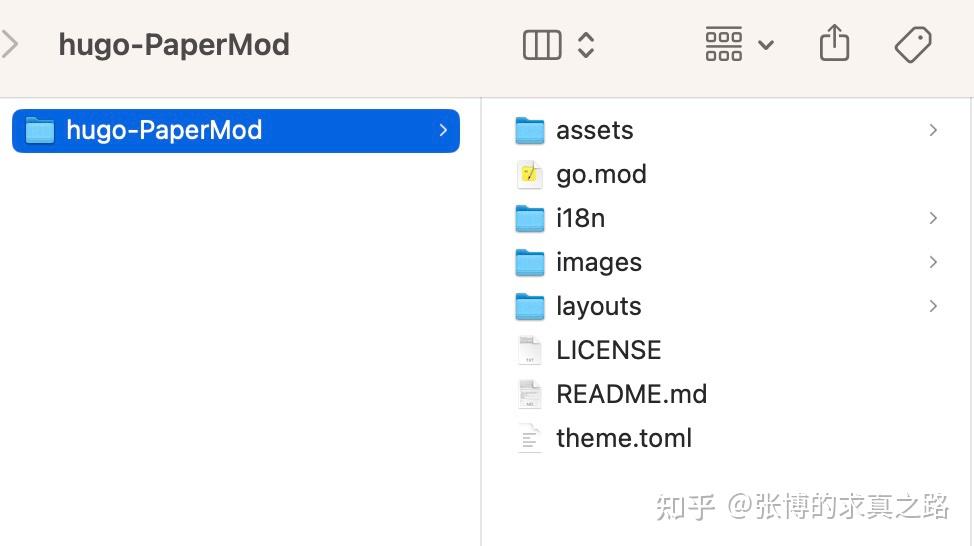Click the hugo-PaperMod window title
This screenshot has width=974, height=546.
click(x=174, y=45)
